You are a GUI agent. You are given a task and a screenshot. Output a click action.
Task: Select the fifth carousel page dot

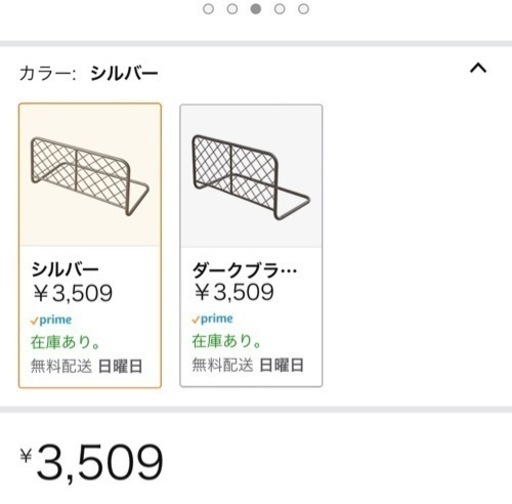click(x=303, y=9)
